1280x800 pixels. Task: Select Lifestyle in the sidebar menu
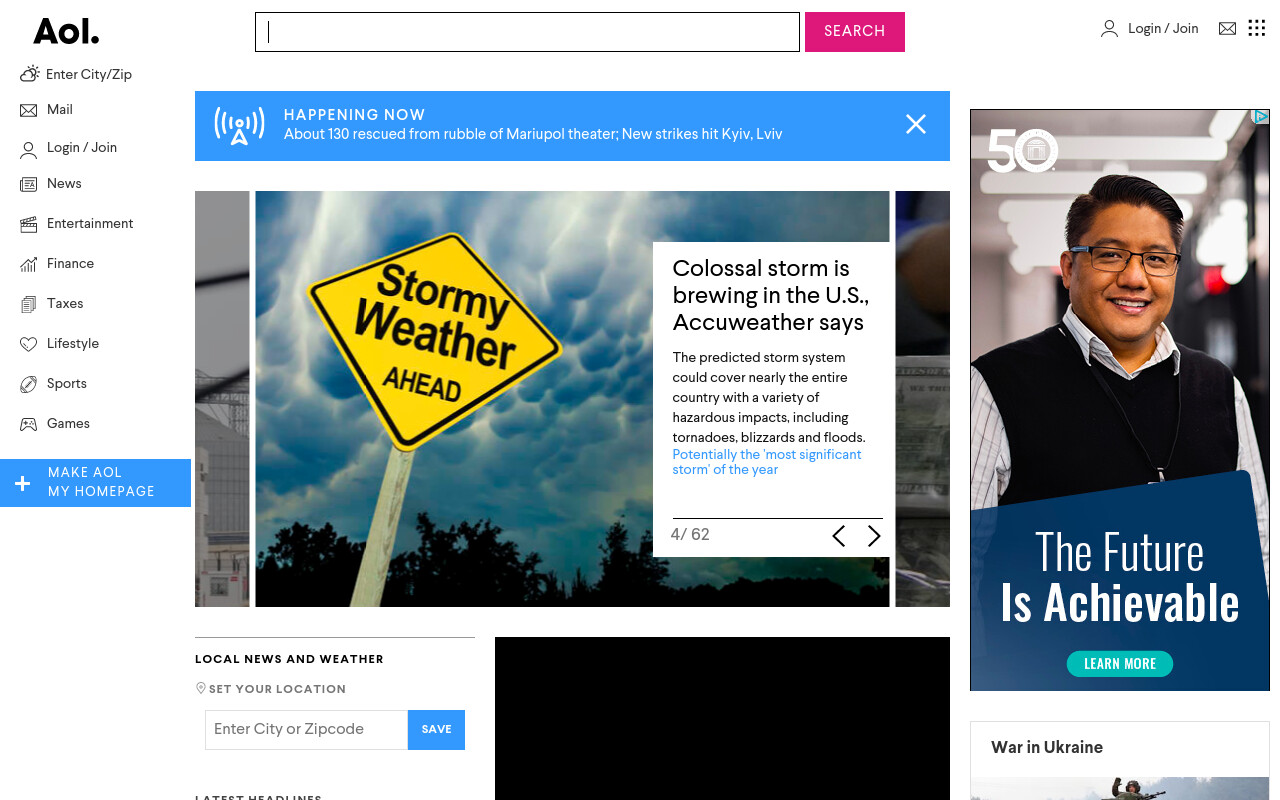click(60, 344)
